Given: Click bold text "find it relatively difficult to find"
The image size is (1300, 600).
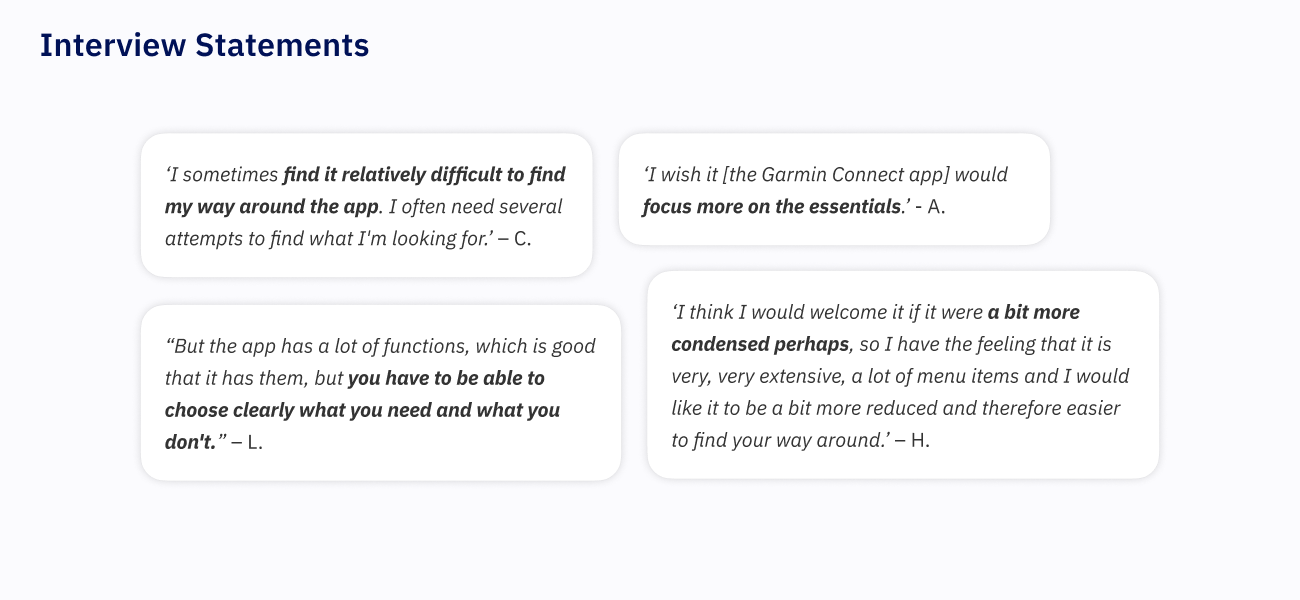Looking at the screenshot, I should [x=424, y=175].
